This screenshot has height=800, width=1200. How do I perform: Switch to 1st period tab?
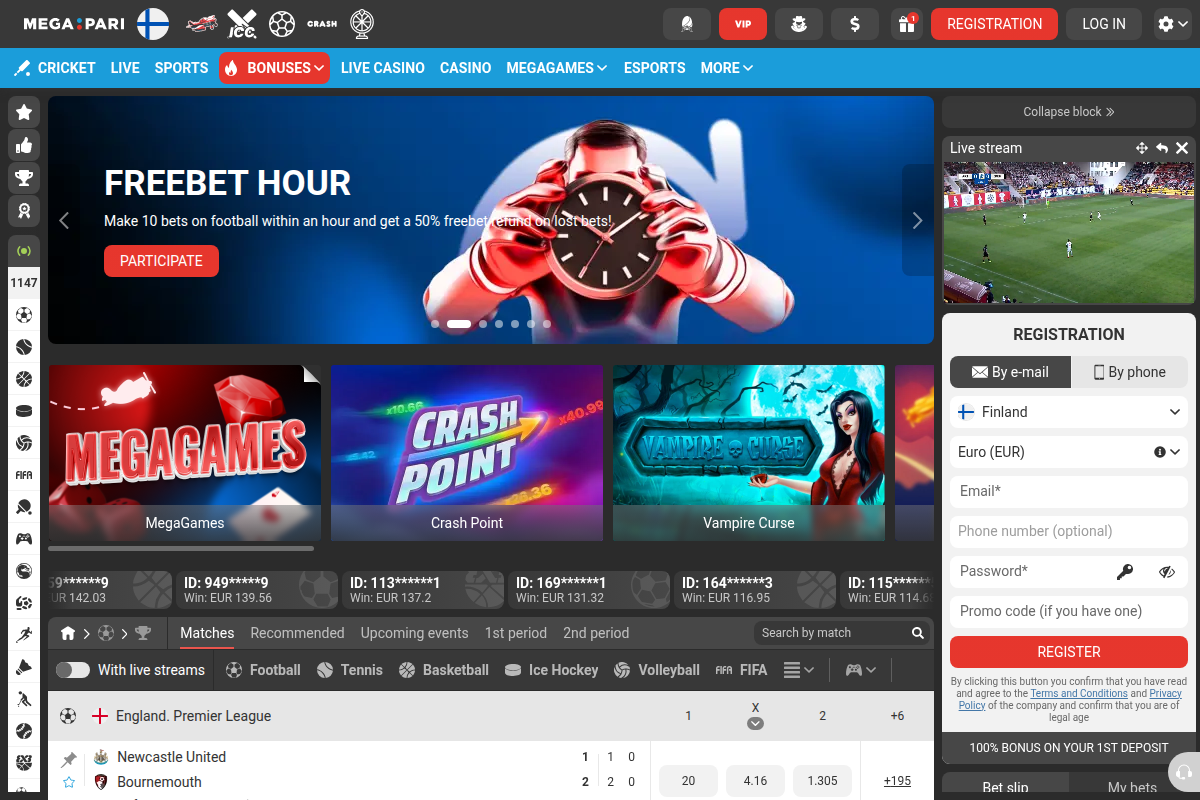point(516,633)
